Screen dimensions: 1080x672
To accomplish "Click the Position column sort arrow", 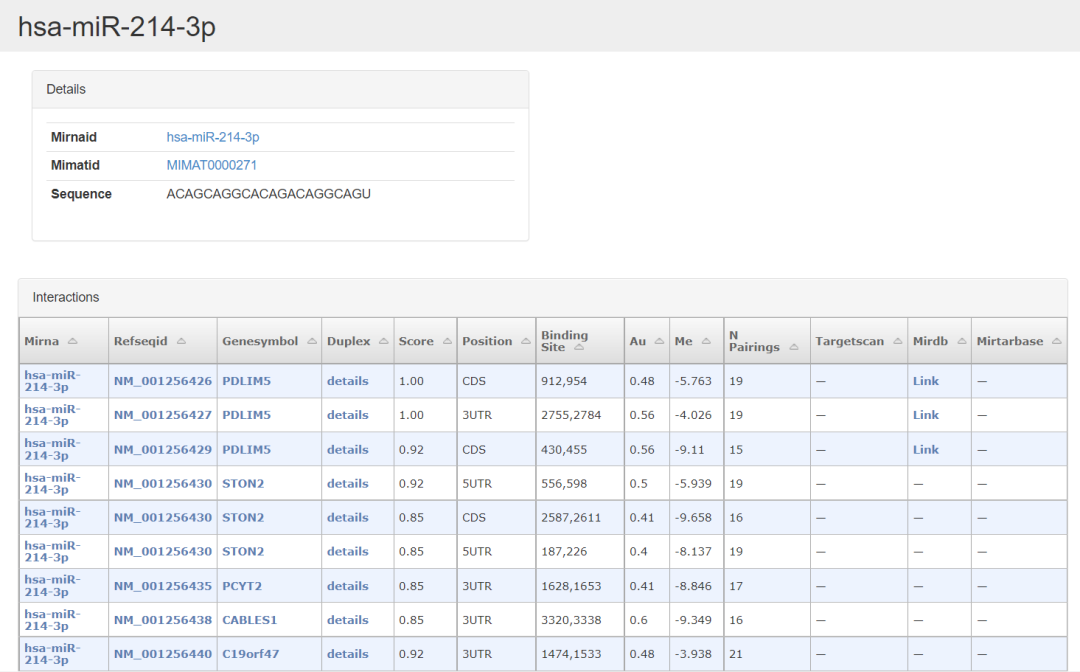I will [x=525, y=342].
